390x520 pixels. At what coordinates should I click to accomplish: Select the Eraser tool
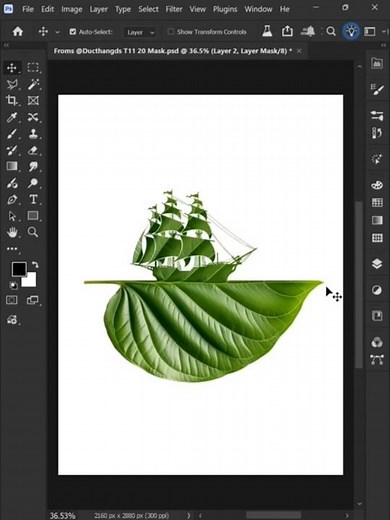[x=33, y=150]
